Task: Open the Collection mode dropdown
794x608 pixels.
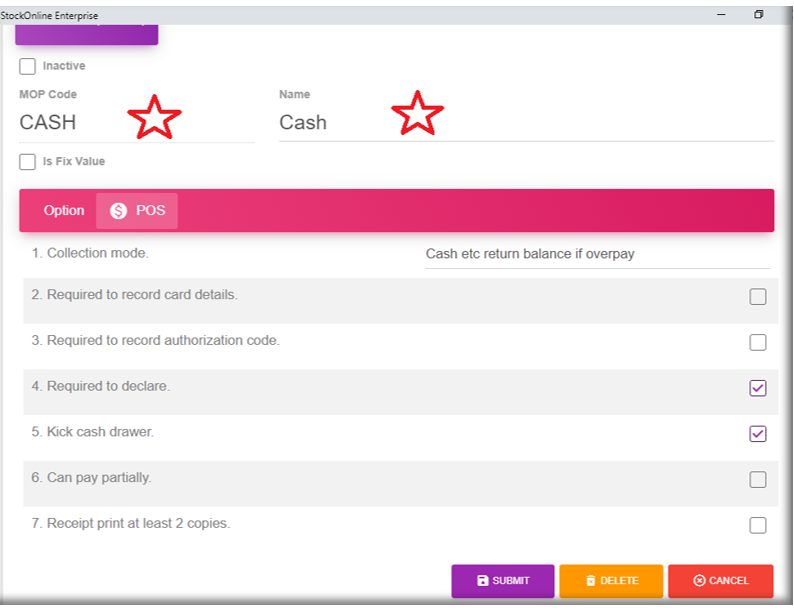Action: (x=597, y=254)
